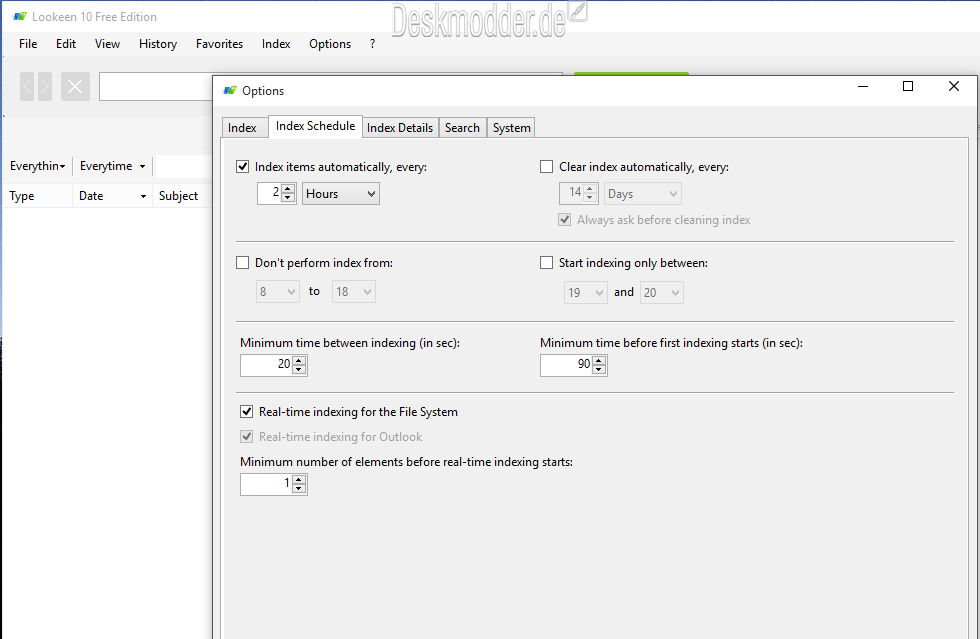Open the 19 hour dropdown
This screenshot has height=639, width=980.
click(x=586, y=293)
